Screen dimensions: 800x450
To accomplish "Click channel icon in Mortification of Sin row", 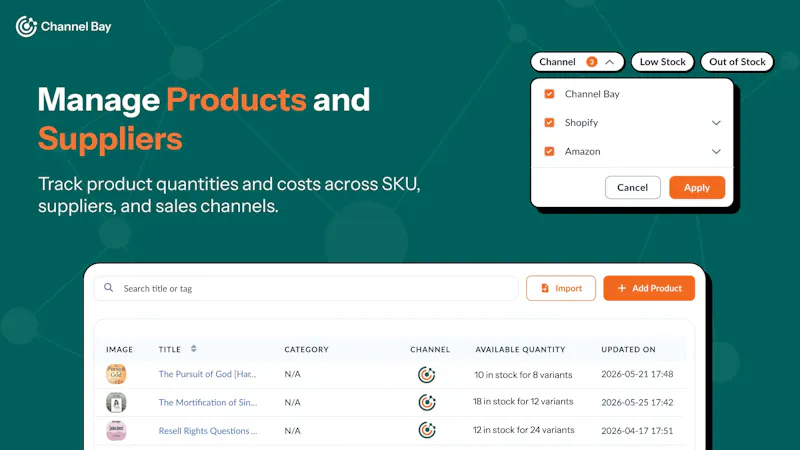I will coord(427,403).
